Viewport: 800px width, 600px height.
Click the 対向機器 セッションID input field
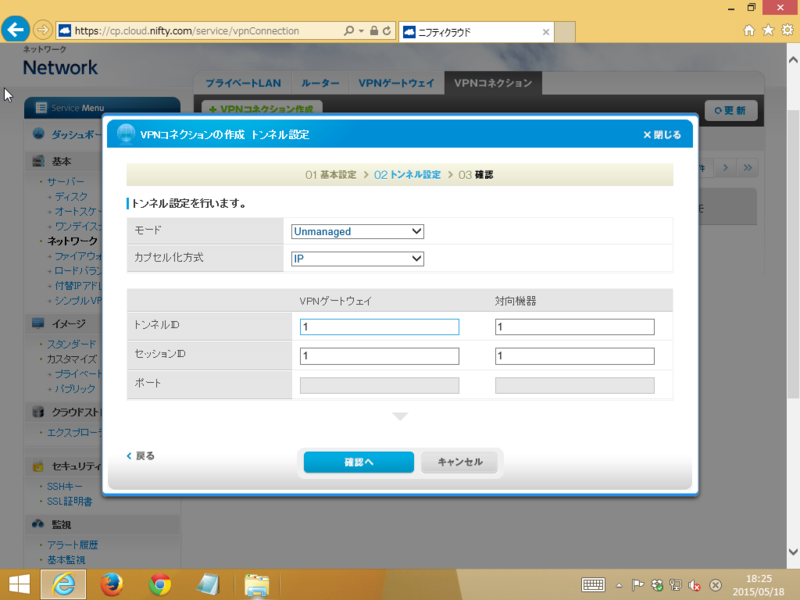coord(574,356)
